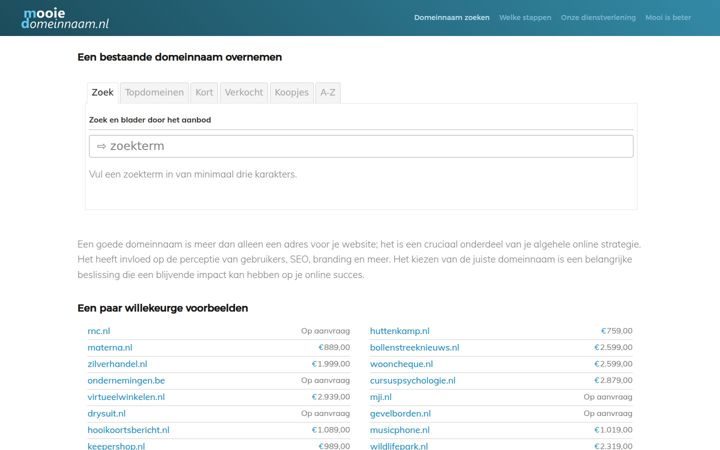Click the €1.019,00 price for musicphone.nl
This screenshot has height=450, width=720.
tap(613, 430)
